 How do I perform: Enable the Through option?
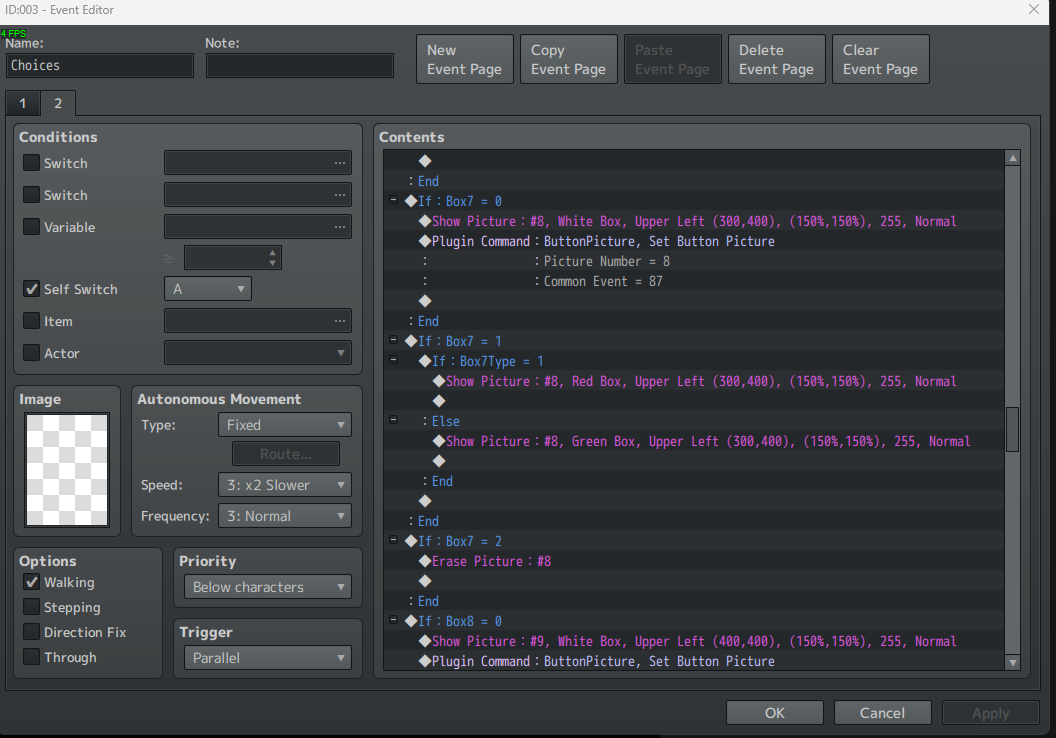click(31, 657)
